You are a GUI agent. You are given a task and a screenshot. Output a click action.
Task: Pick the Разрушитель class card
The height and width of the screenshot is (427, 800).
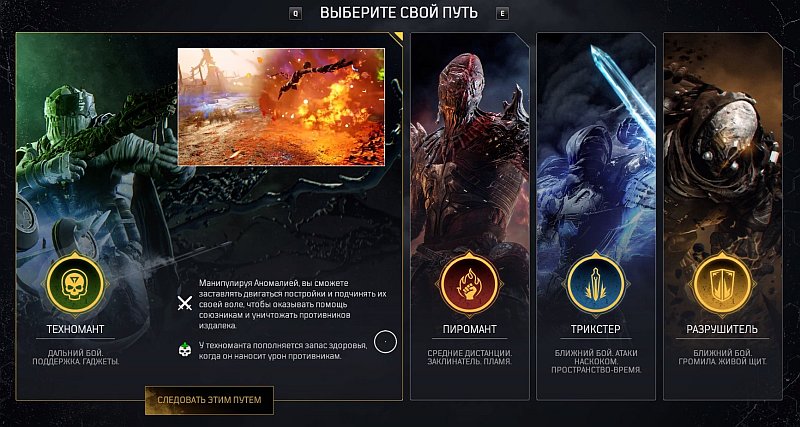[x=722, y=216]
